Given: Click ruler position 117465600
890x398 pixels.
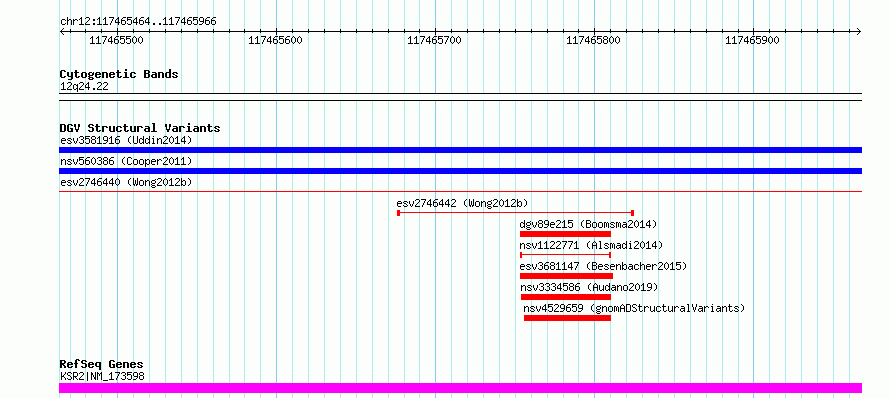Looking at the screenshot, I should click(276, 40).
